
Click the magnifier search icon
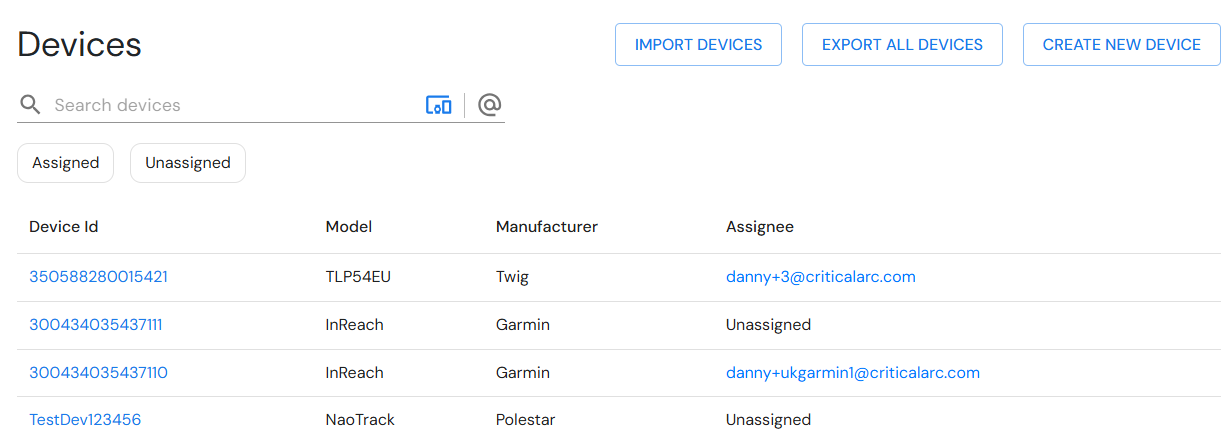tap(30, 105)
